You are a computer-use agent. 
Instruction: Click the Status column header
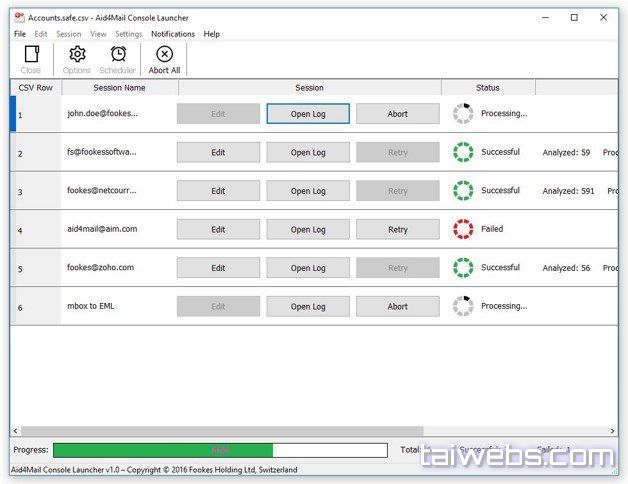(x=487, y=88)
